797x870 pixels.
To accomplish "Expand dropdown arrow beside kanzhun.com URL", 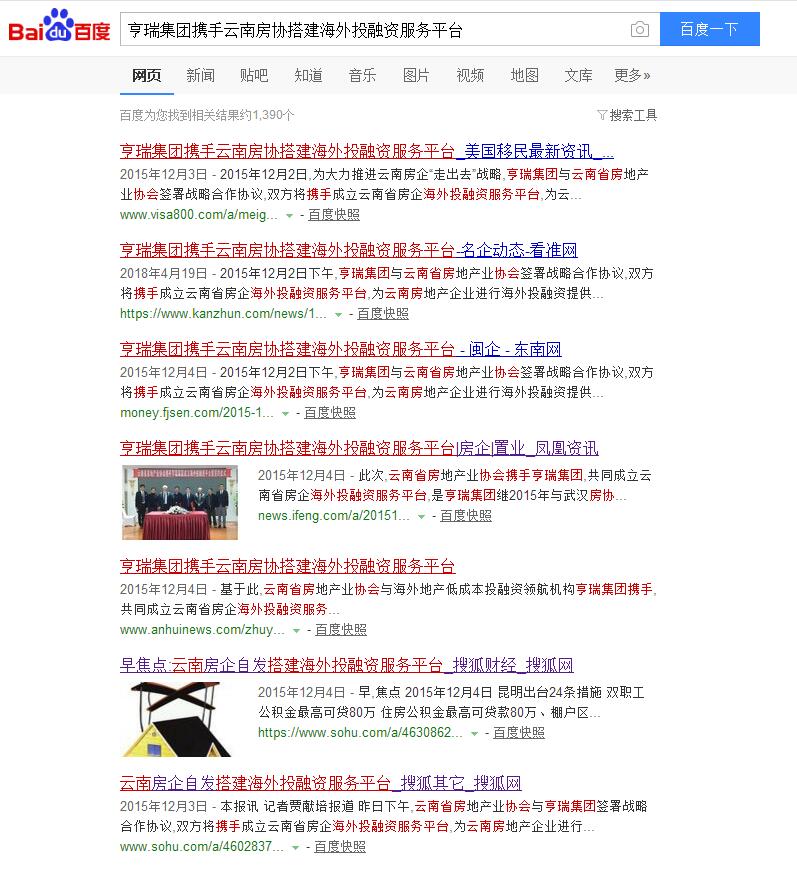I will coord(338,315).
